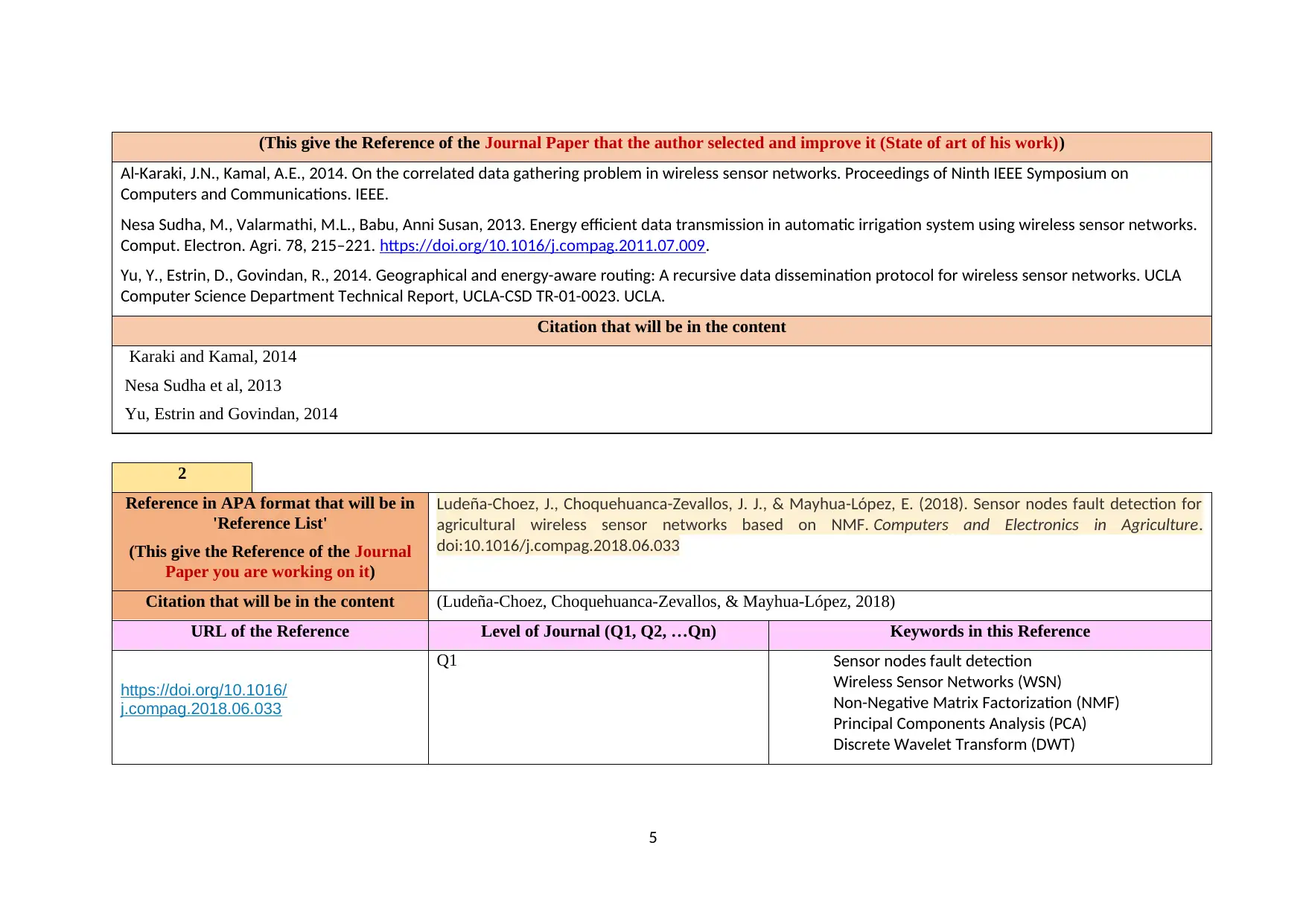Open the doi.org compag.2011.07.009 link
Screen dimensions: 1306x924
click(542, 246)
